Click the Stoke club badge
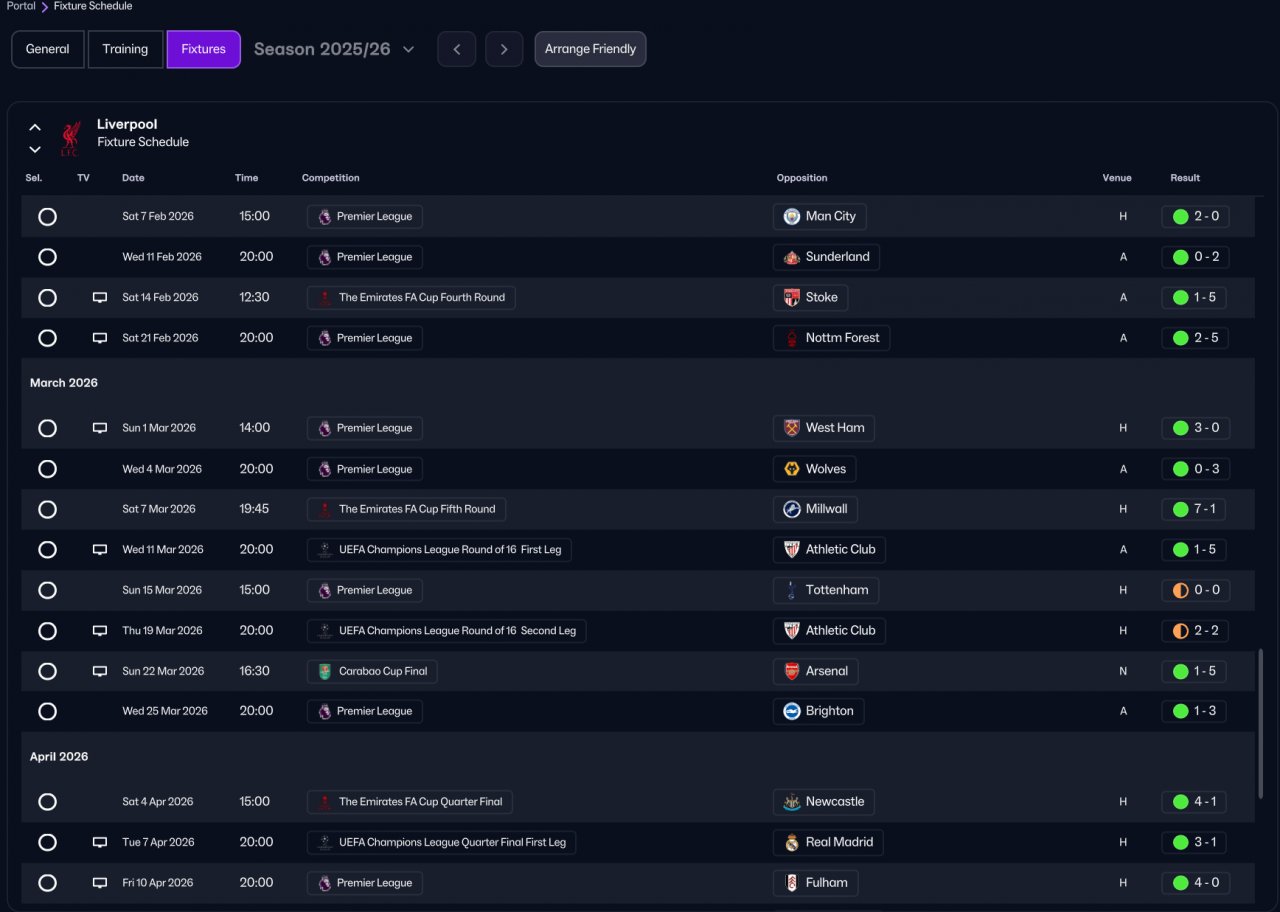Image resolution: width=1280 pixels, height=912 pixels. coord(792,297)
